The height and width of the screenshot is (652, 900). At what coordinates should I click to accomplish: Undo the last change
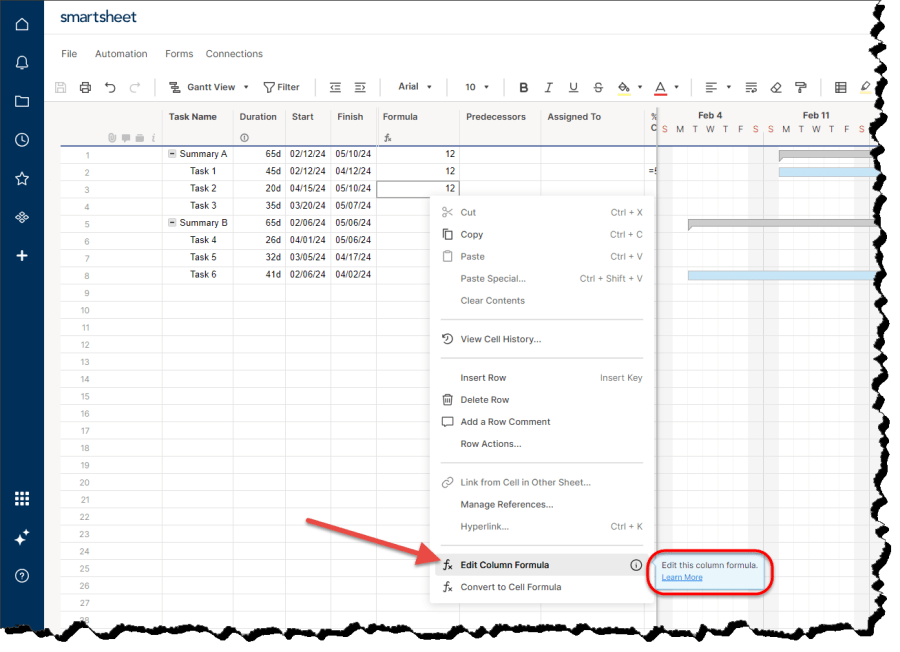[x=109, y=87]
